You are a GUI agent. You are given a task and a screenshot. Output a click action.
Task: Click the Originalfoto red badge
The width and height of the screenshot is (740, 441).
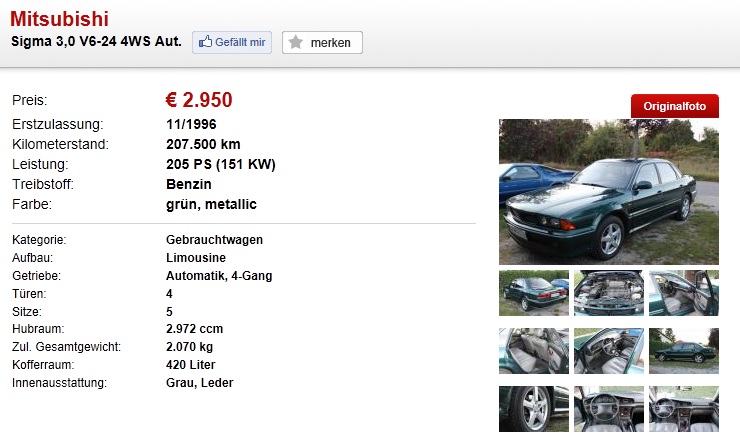click(x=675, y=106)
